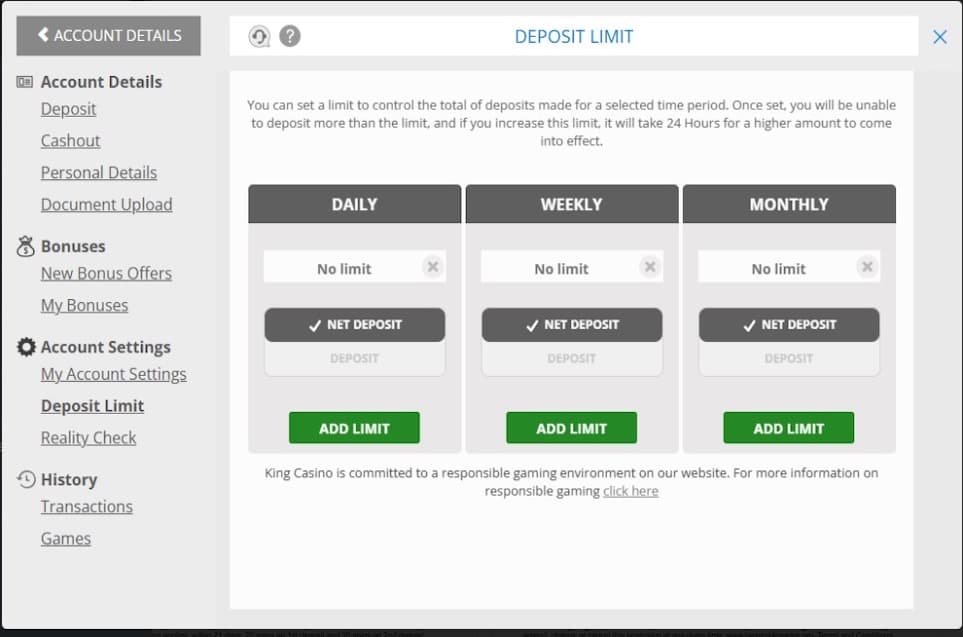Select Net Deposit for Daily limit
This screenshot has height=637, width=963.
355,325
